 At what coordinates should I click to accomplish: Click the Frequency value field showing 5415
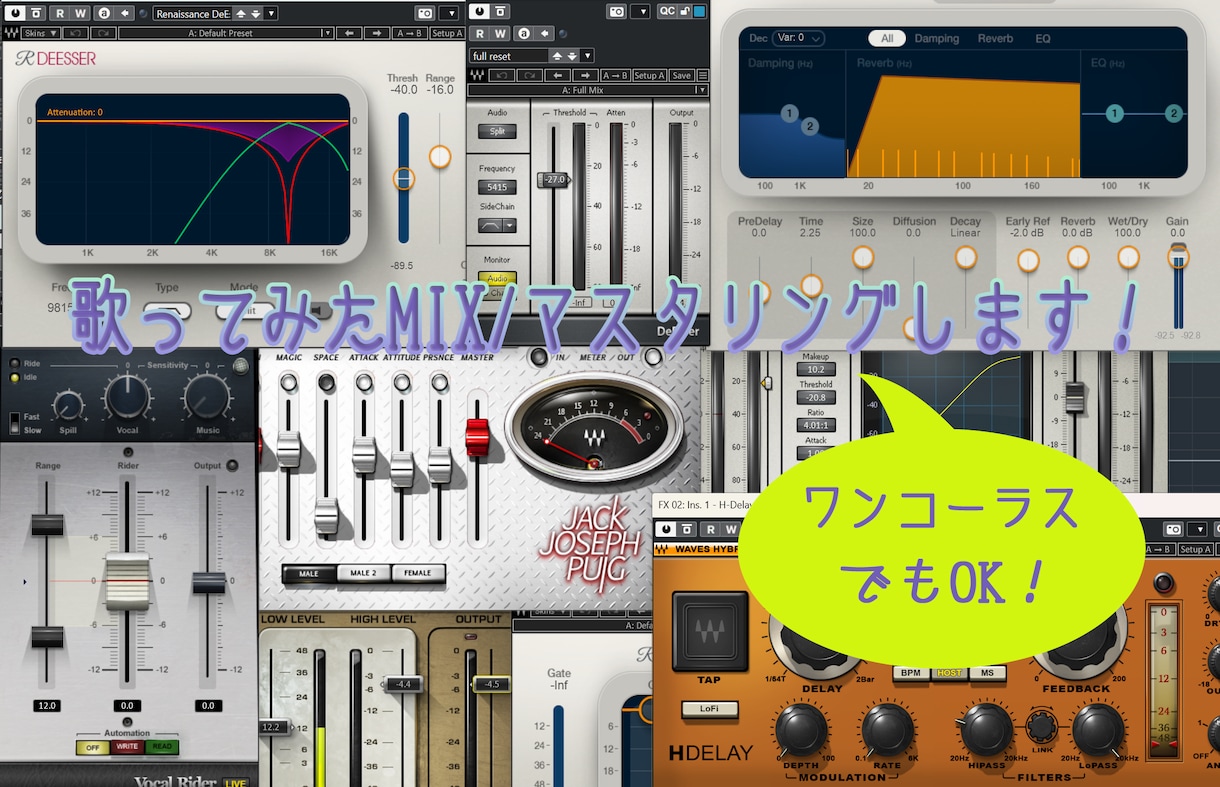pos(497,187)
